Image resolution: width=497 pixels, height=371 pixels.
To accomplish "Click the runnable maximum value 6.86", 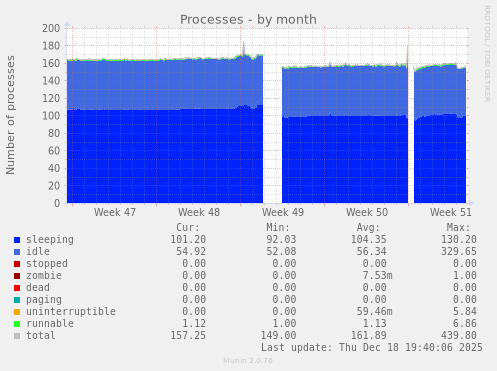I will 465,324.
